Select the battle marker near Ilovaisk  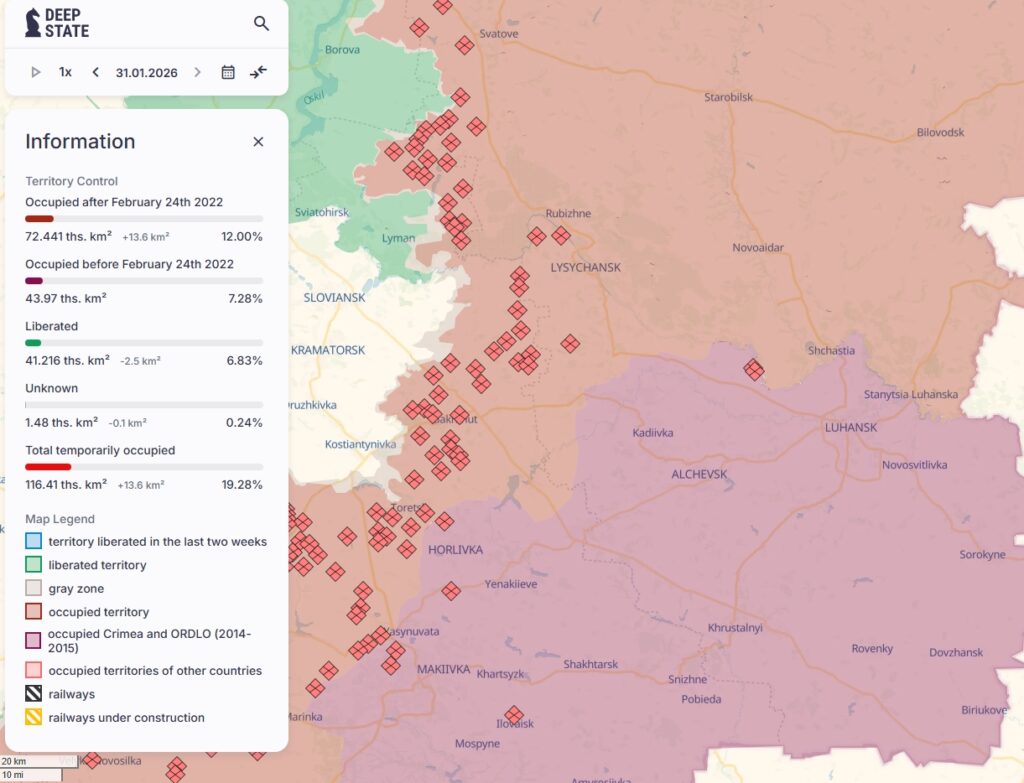click(x=515, y=714)
